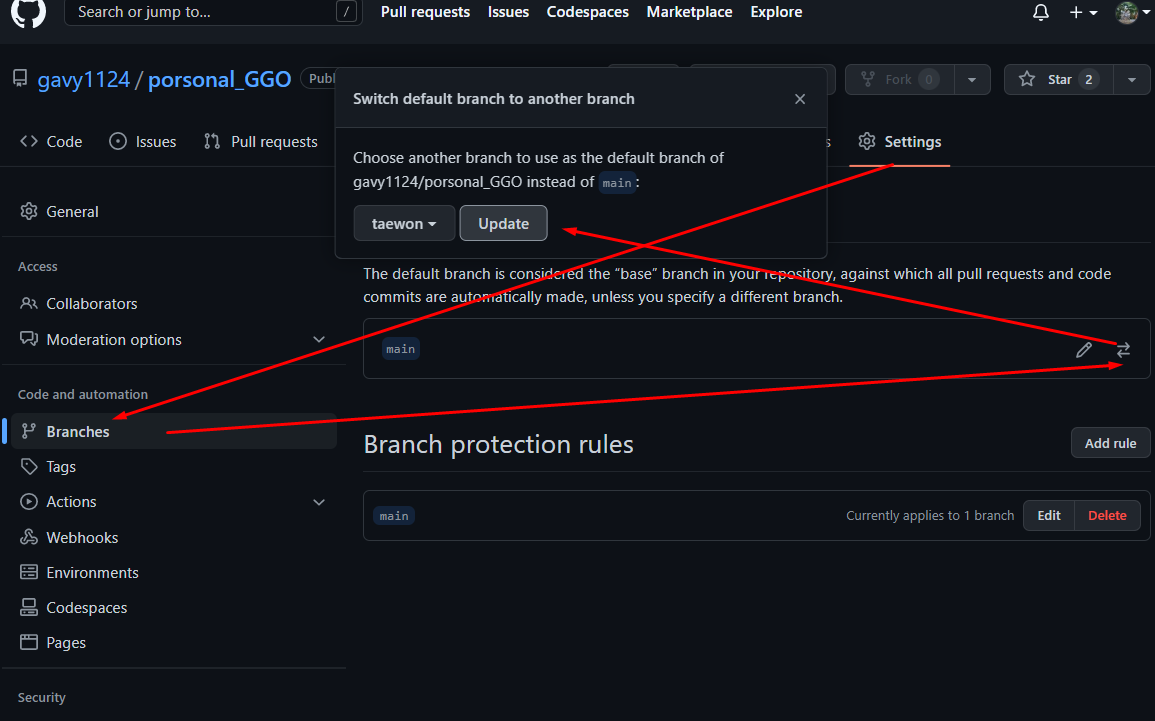Expand Moderation options chevron
Viewport: 1155px width, 721px height.
[319, 340]
